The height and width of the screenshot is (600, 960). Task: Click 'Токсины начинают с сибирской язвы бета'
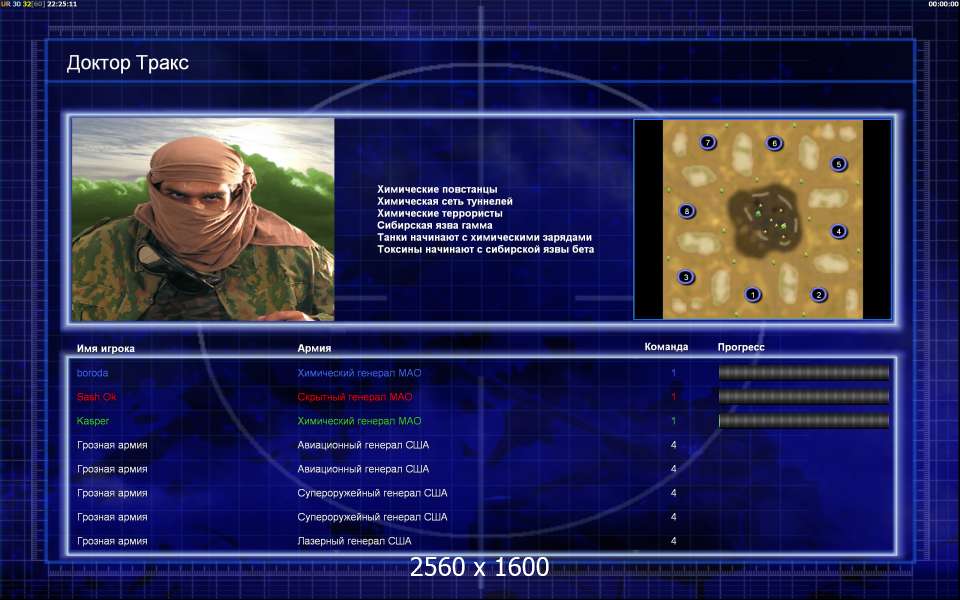486,249
